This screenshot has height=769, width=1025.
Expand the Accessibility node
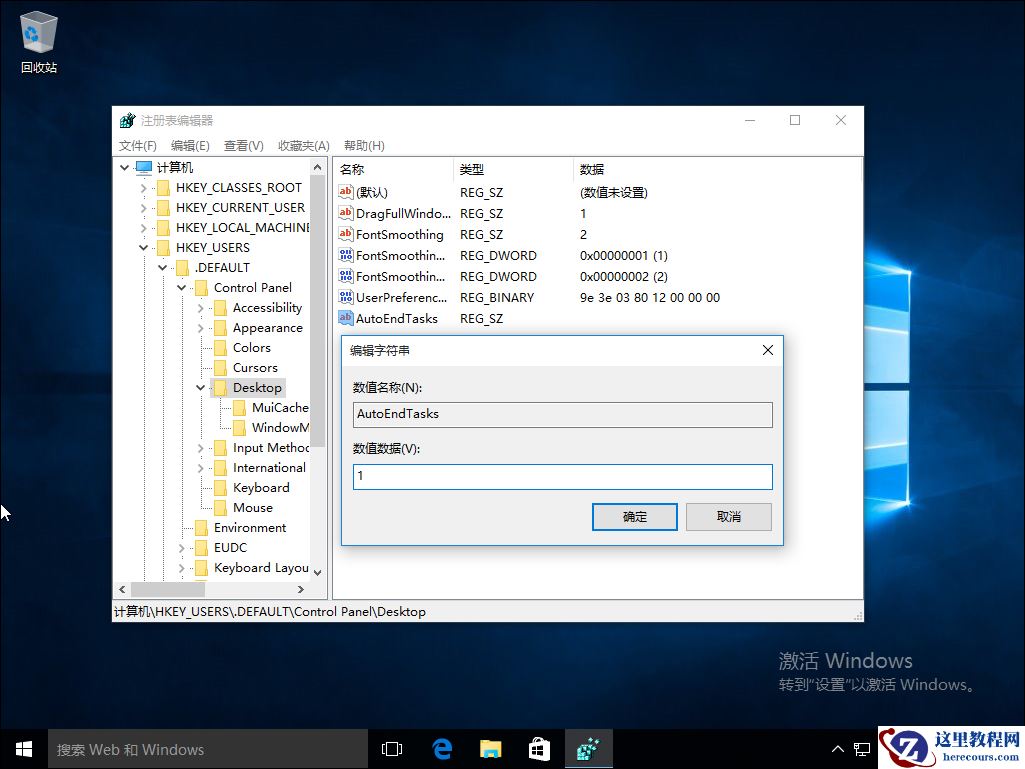(201, 307)
